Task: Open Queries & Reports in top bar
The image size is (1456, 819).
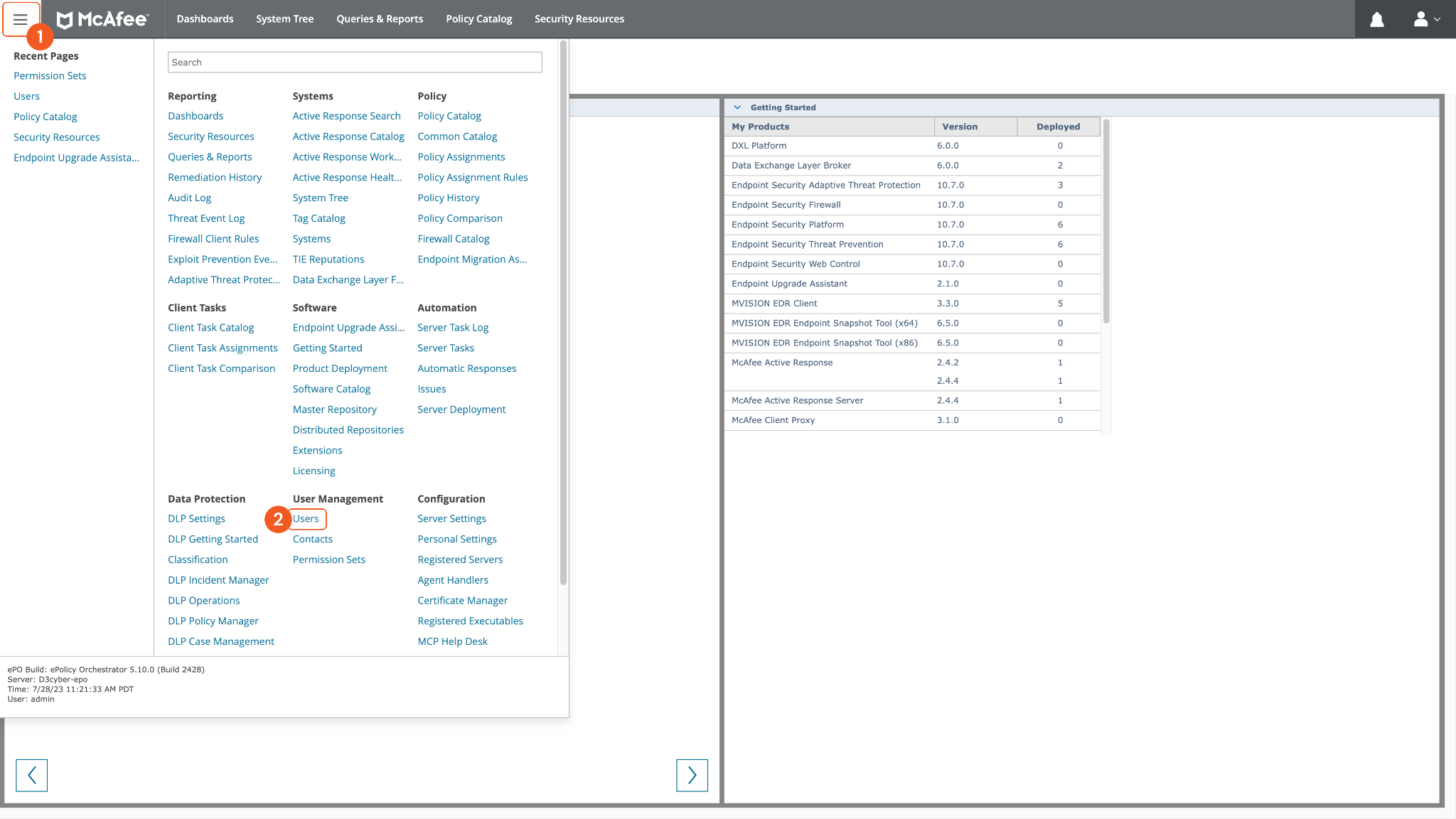Action: tap(379, 19)
